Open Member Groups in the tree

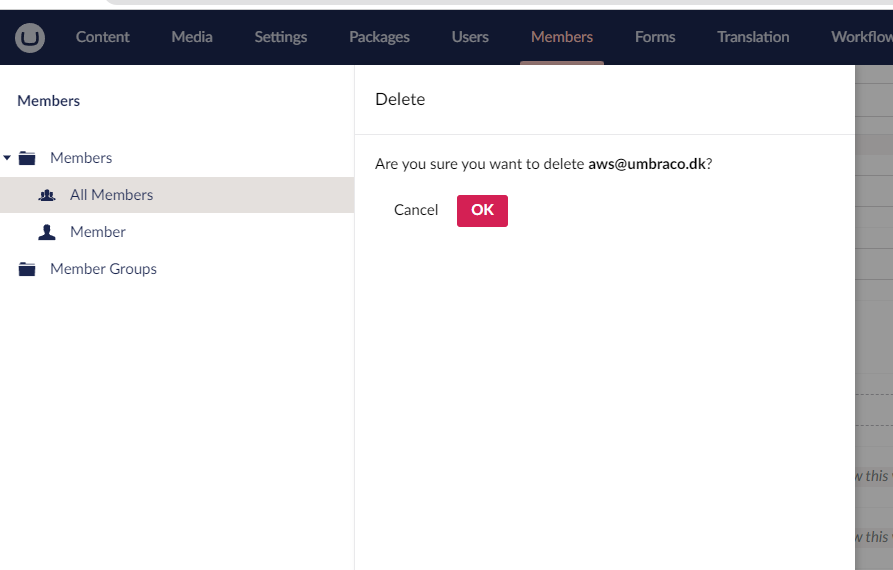pyautogui.click(x=103, y=269)
